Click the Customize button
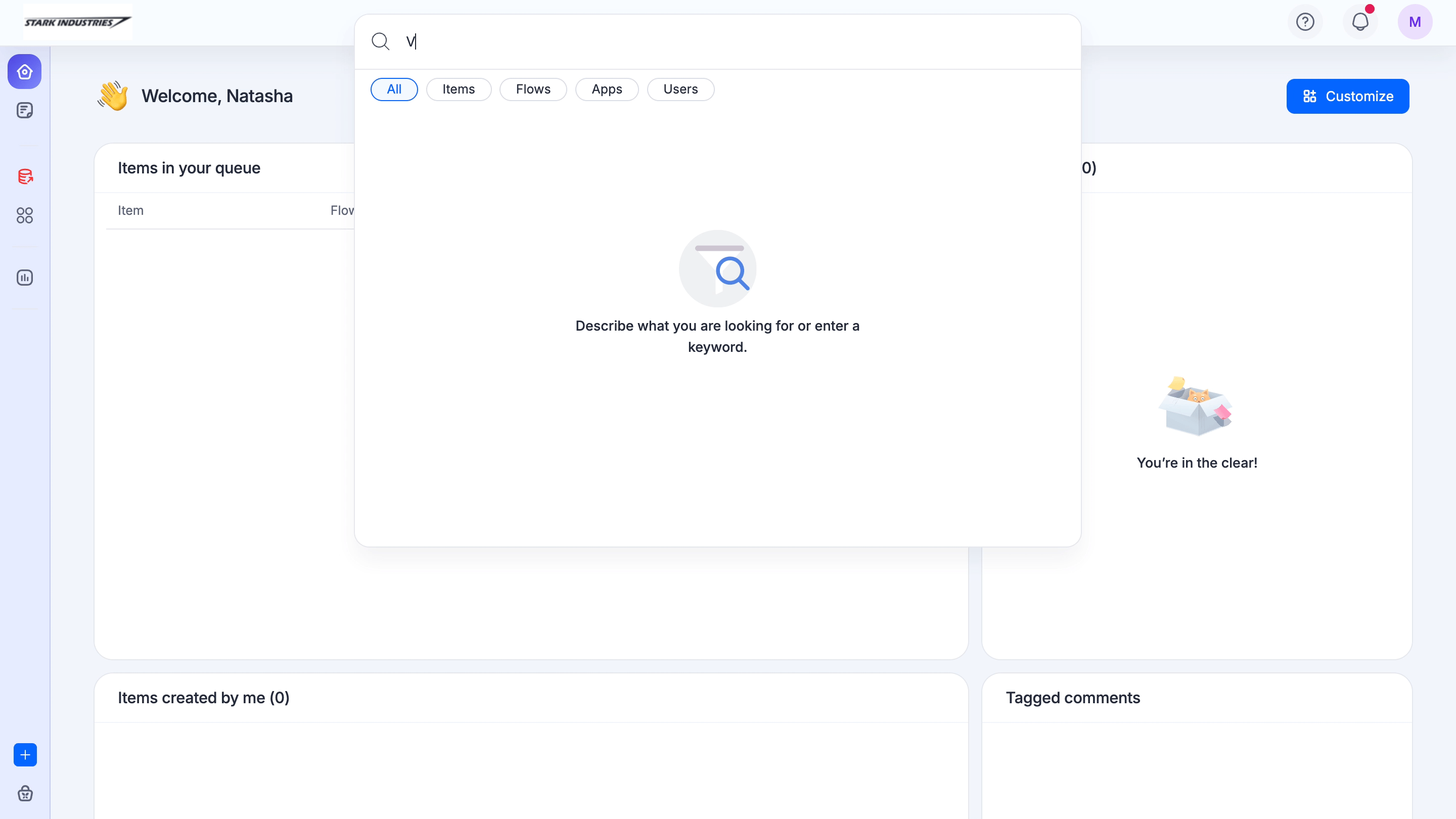This screenshot has height=819, width=1456. [x=1347, y=96]
